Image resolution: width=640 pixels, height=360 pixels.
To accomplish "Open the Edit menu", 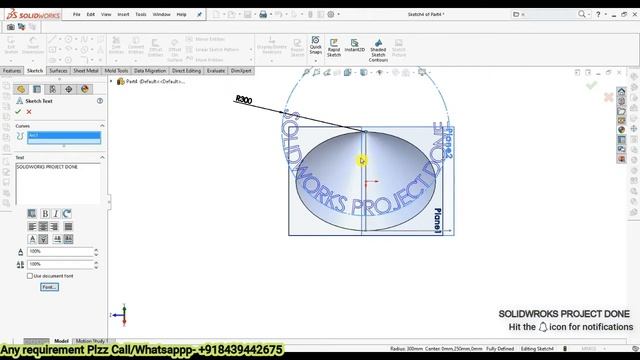I will 91,14.
